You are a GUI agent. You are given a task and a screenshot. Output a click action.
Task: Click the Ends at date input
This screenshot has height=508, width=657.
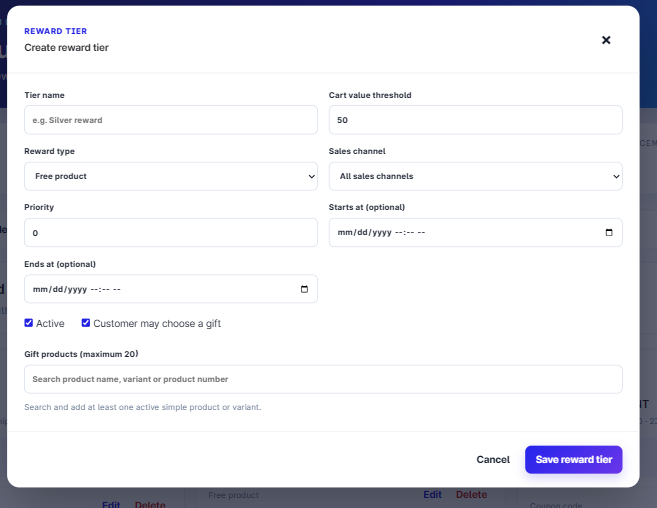click(171, 289)
